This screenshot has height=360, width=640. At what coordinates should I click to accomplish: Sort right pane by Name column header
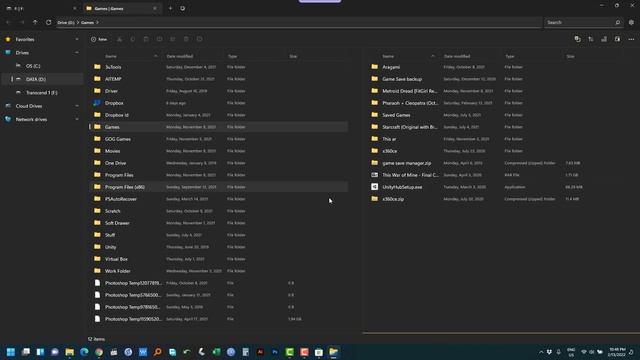[388, 56]
